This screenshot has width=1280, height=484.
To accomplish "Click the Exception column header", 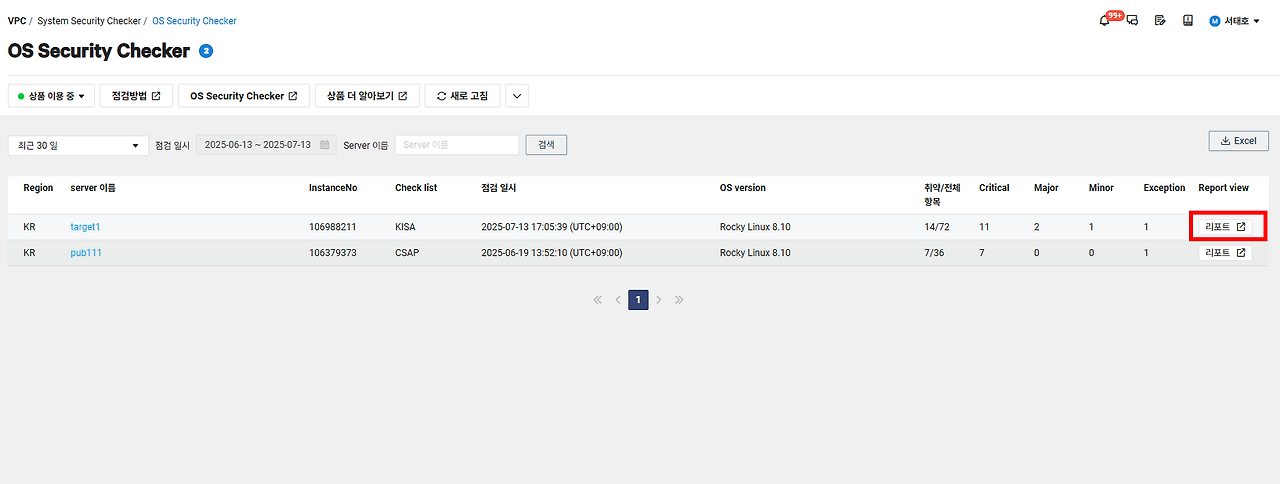I will pyautogui.click(x=1164, y=187).
